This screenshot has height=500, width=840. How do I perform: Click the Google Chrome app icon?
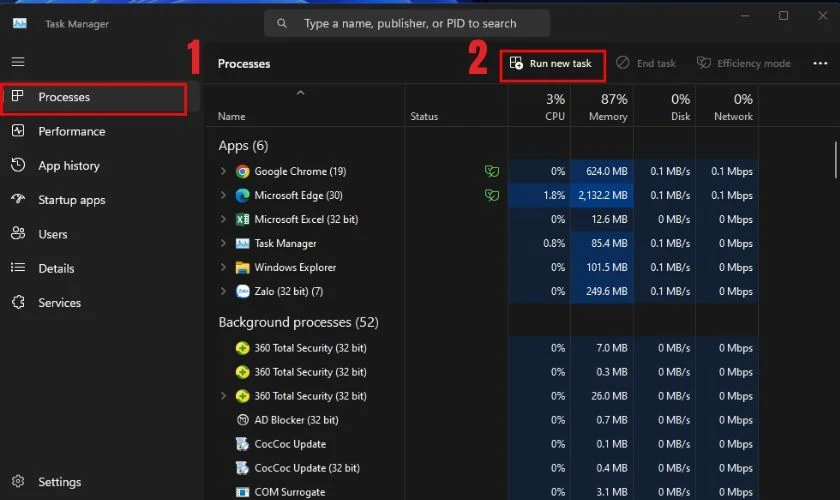[243, 171]
